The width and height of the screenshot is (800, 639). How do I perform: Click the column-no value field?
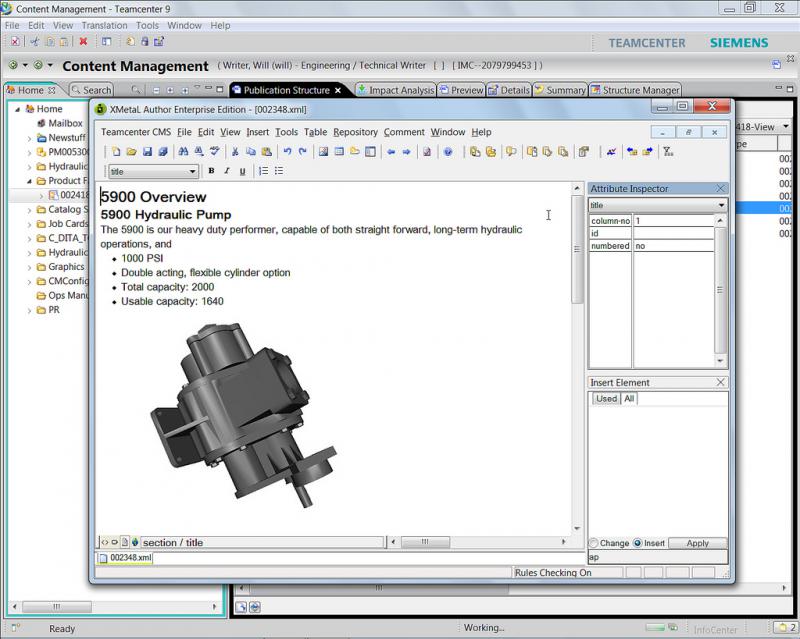point(673,221)
